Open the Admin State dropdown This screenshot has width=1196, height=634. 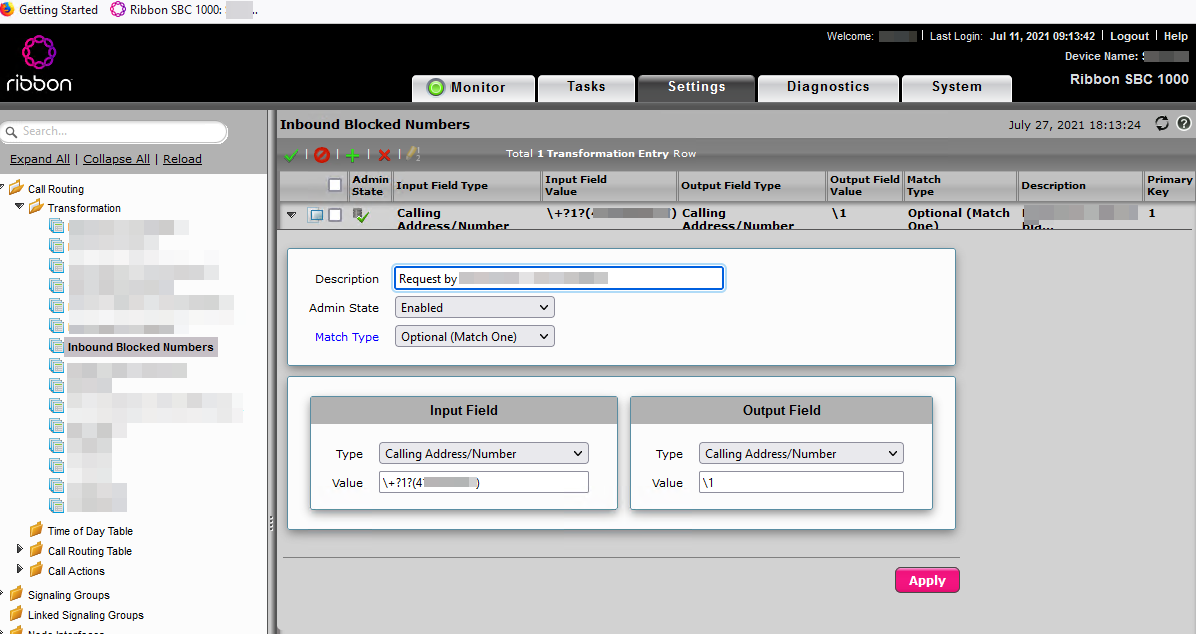point(475,308)
